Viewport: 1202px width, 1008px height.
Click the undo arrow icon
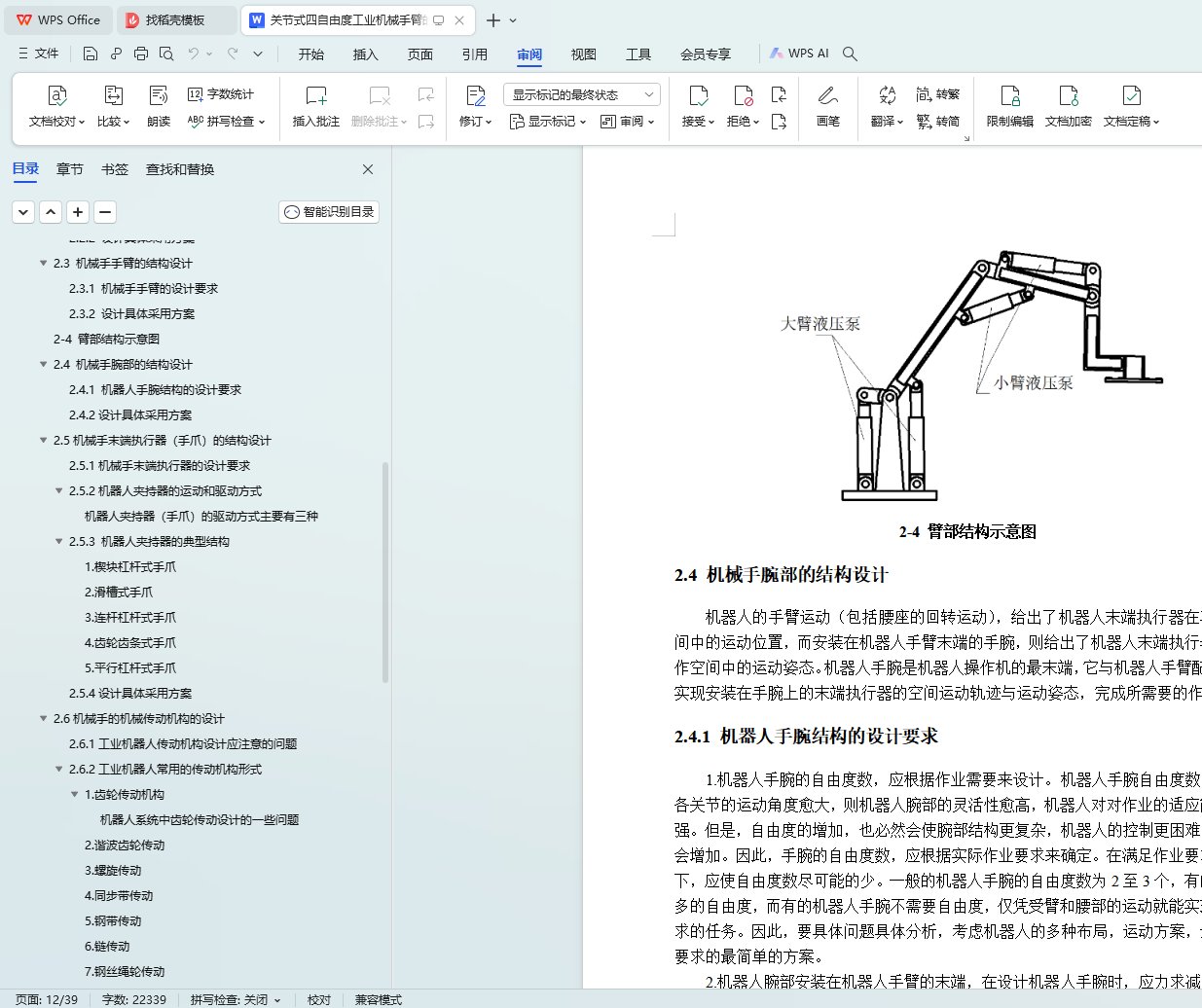pyautogui.click(x=194, y=54)
